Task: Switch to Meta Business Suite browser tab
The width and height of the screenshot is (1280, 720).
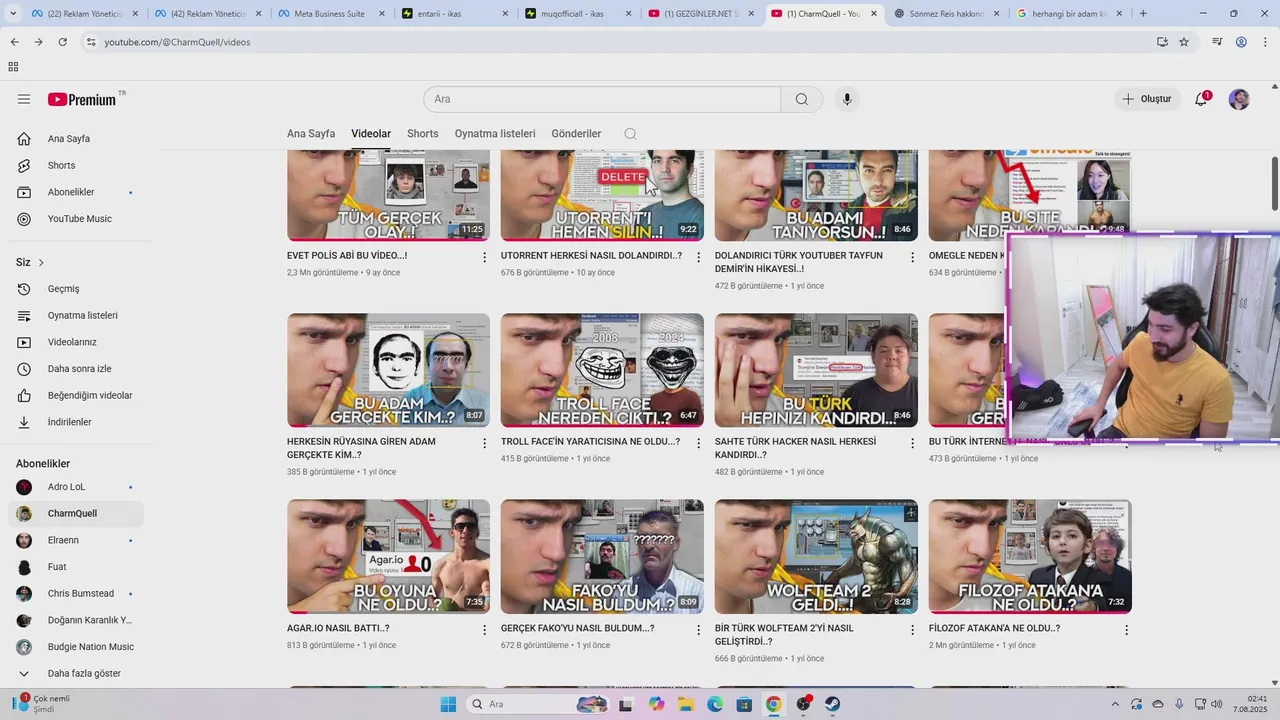Action: [333, 14]
